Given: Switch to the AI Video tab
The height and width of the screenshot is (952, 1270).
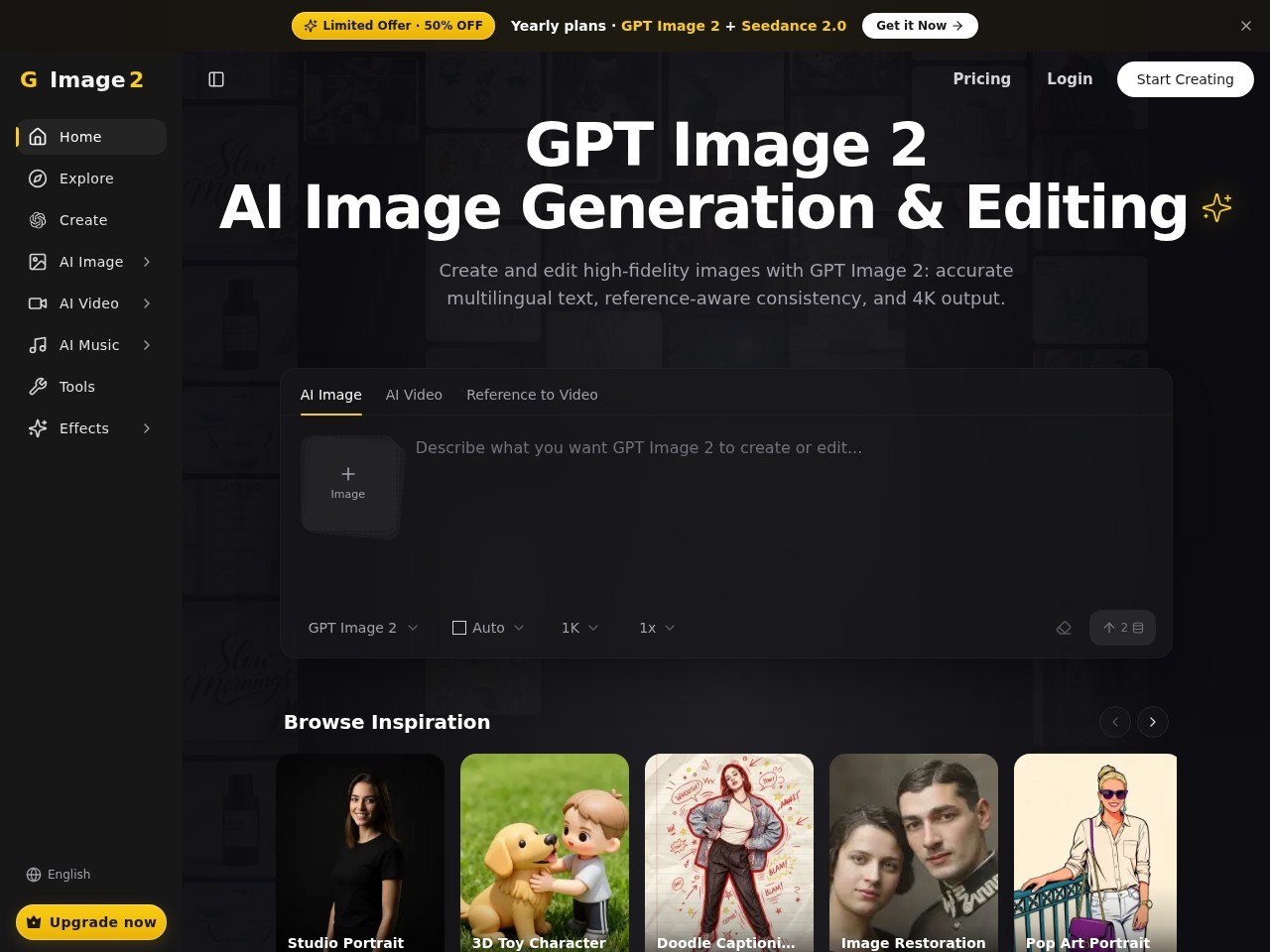Looking at the screenshot, I should tap(414, 395).
